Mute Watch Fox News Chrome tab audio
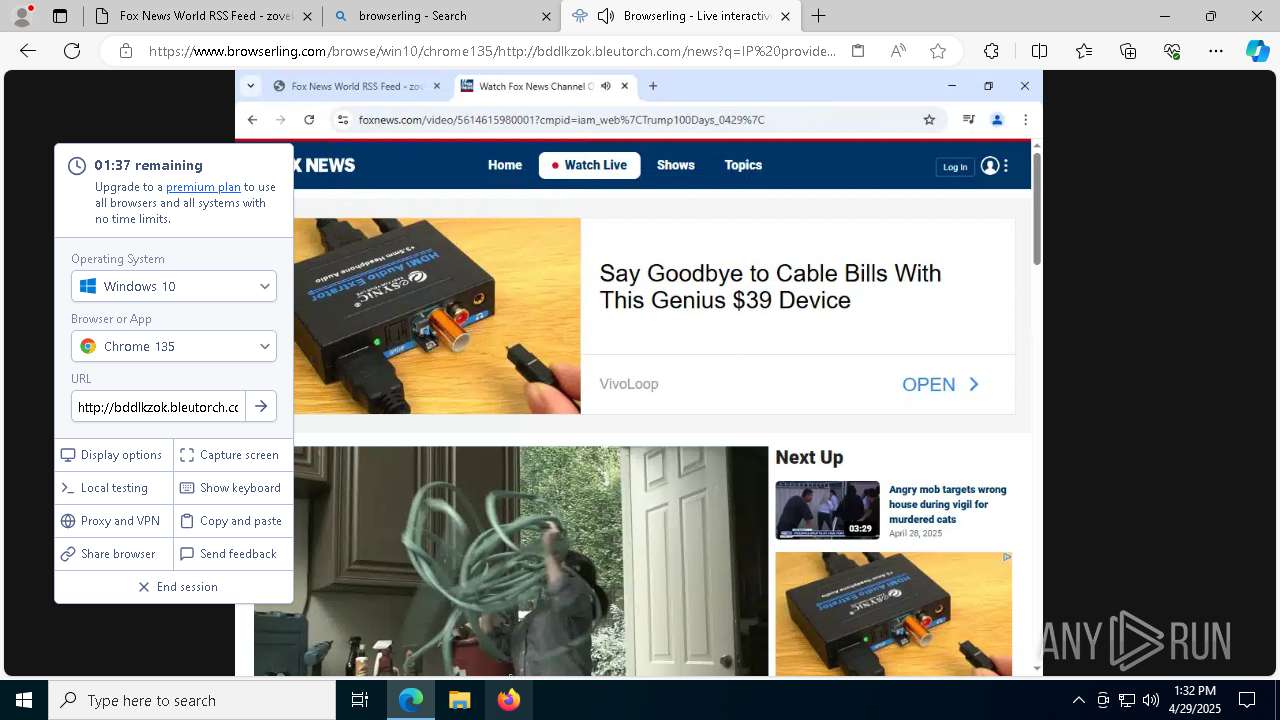The height and width of the screenshot is (720, 1280). pyautogui.click(x=606, y=86)
